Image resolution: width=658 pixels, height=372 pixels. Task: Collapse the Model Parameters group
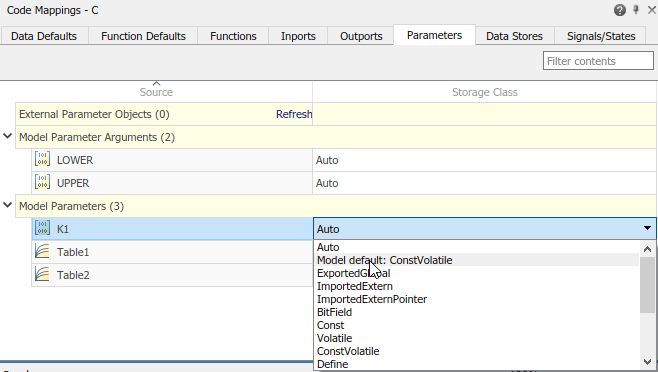click(x=8, y=205)
